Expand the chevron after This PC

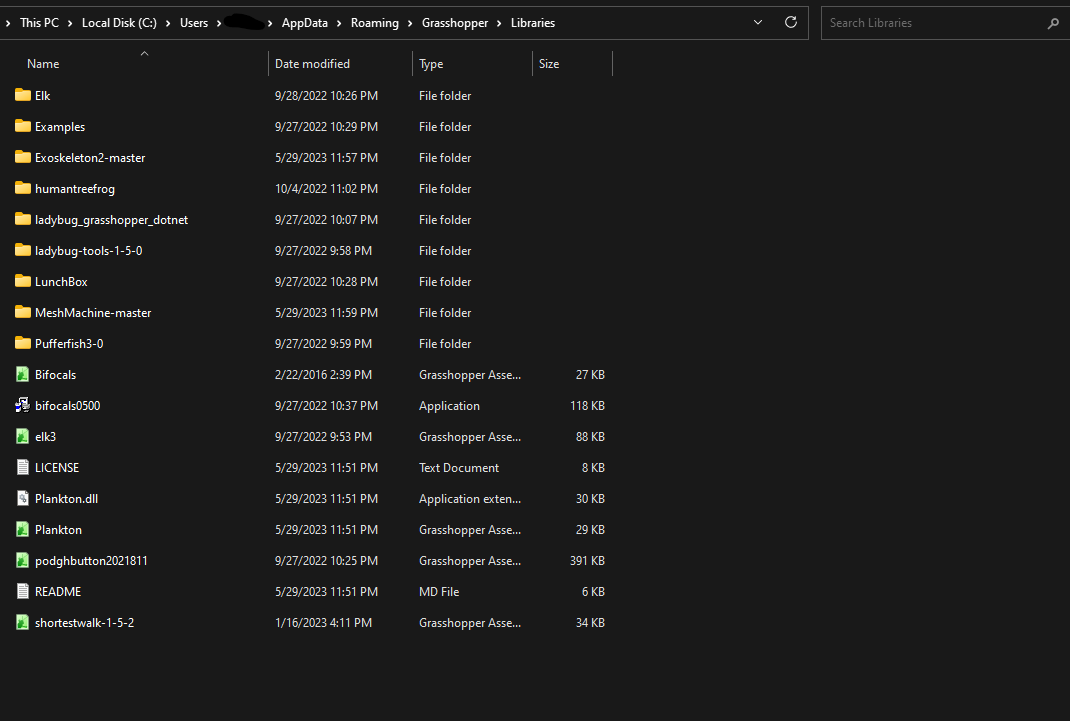(x=70, y=23)
